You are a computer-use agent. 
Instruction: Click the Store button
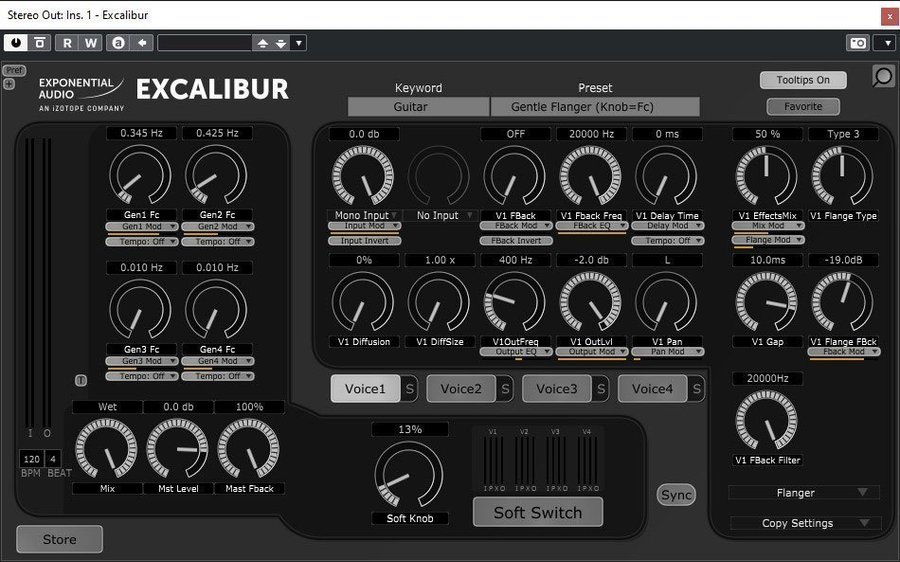59,539
